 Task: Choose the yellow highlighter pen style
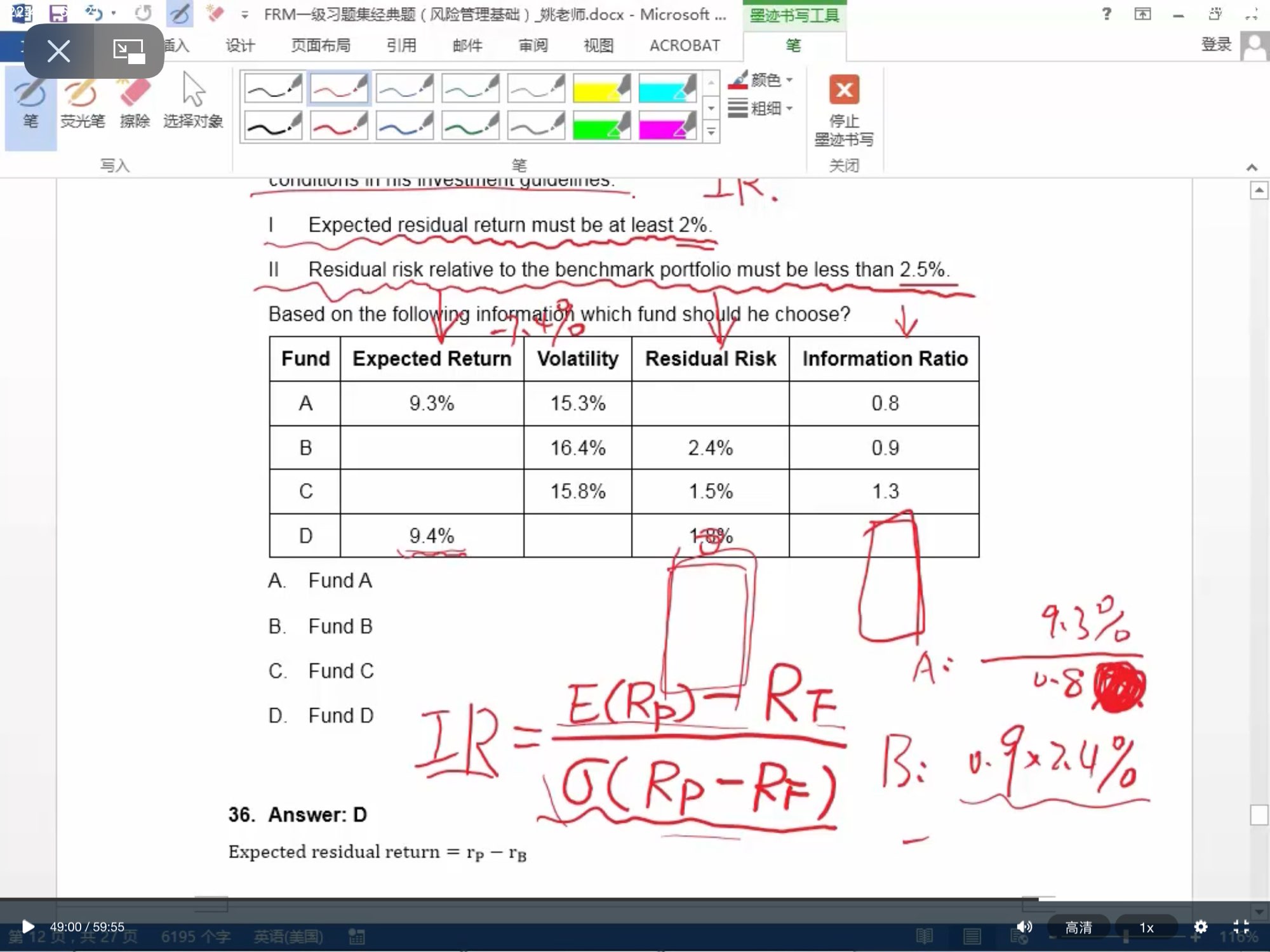click(601, 89)
